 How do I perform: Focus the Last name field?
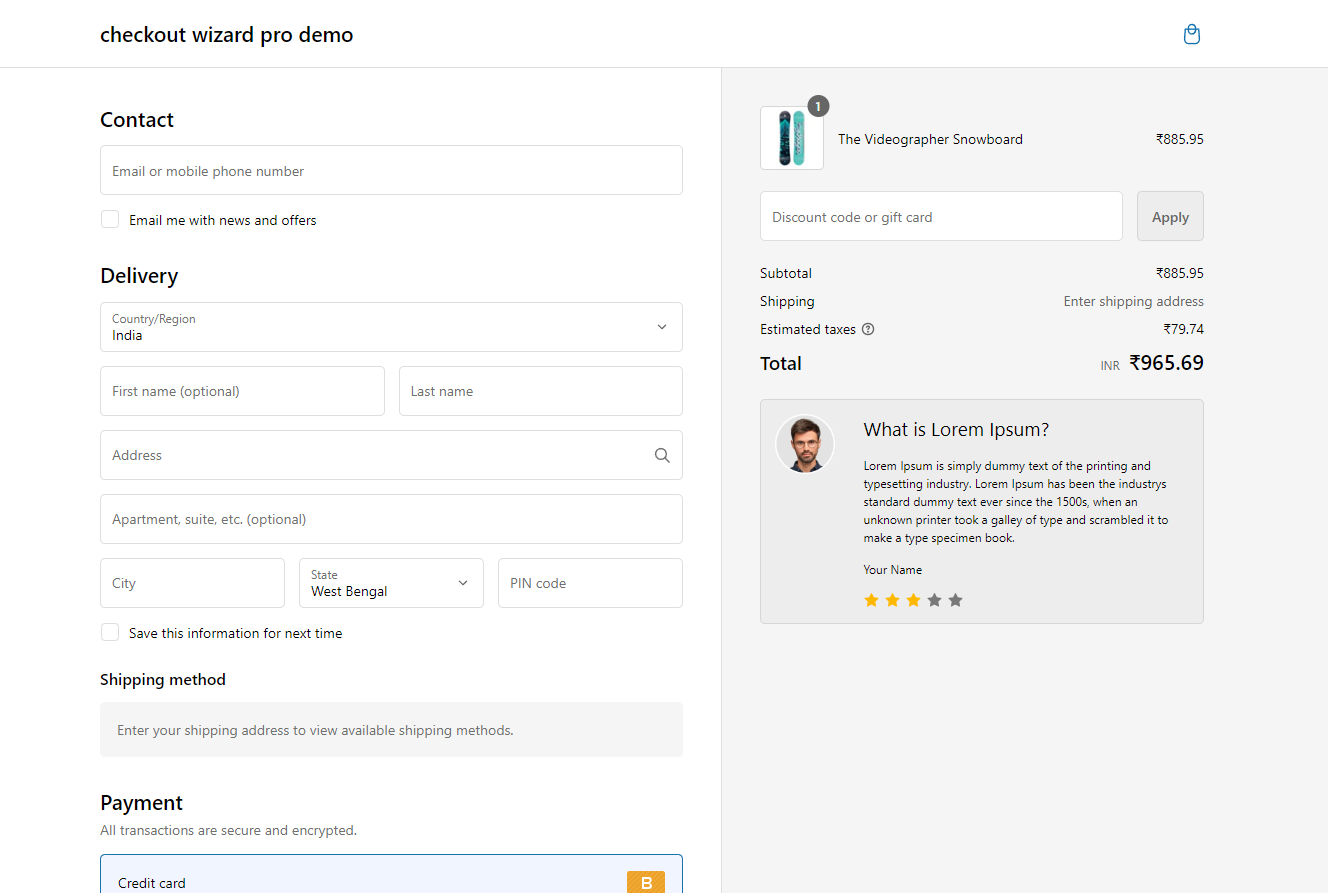click(541, 391)
